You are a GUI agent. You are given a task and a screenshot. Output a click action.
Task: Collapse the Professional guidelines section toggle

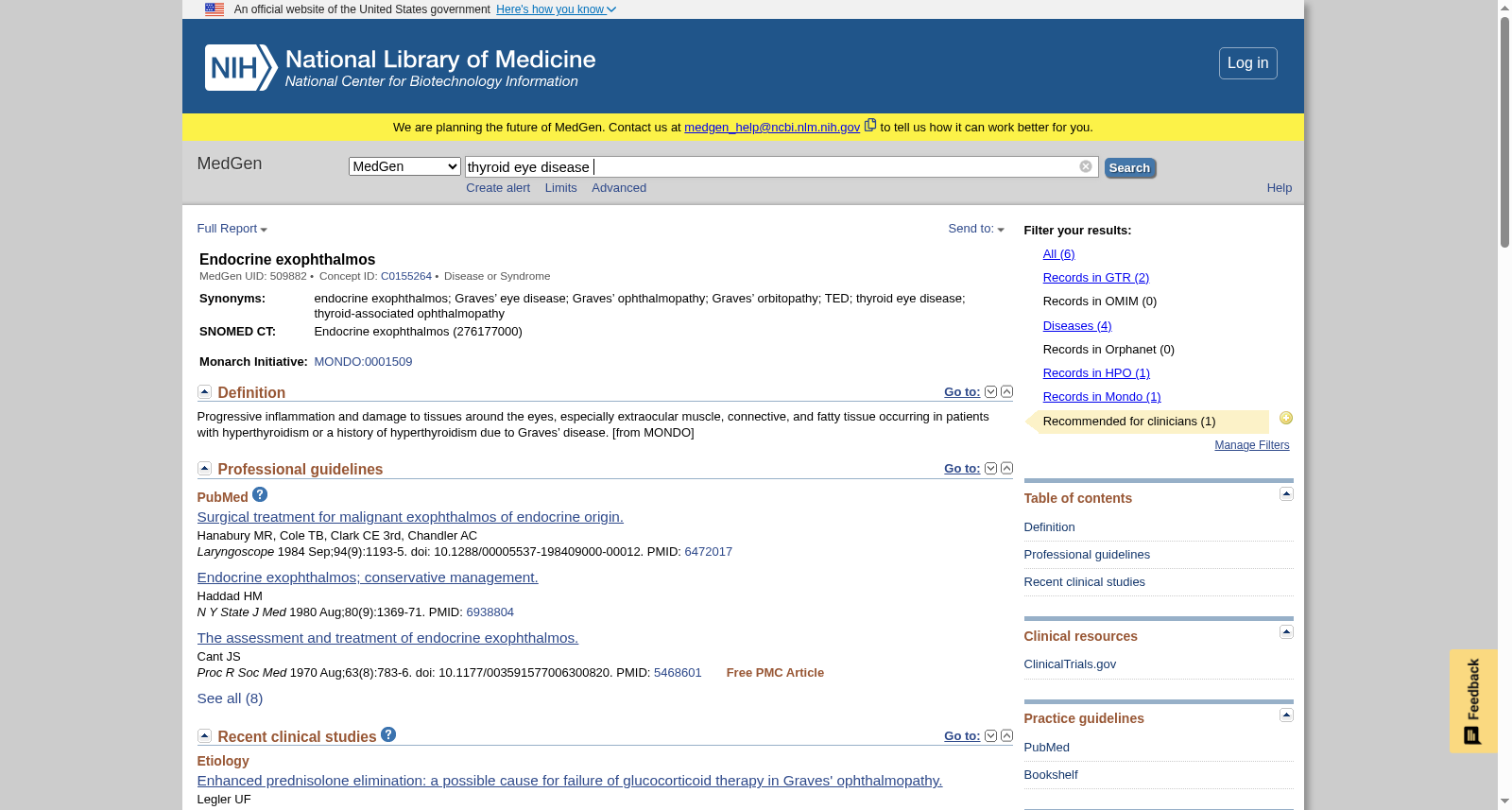[x=204, y=468]
